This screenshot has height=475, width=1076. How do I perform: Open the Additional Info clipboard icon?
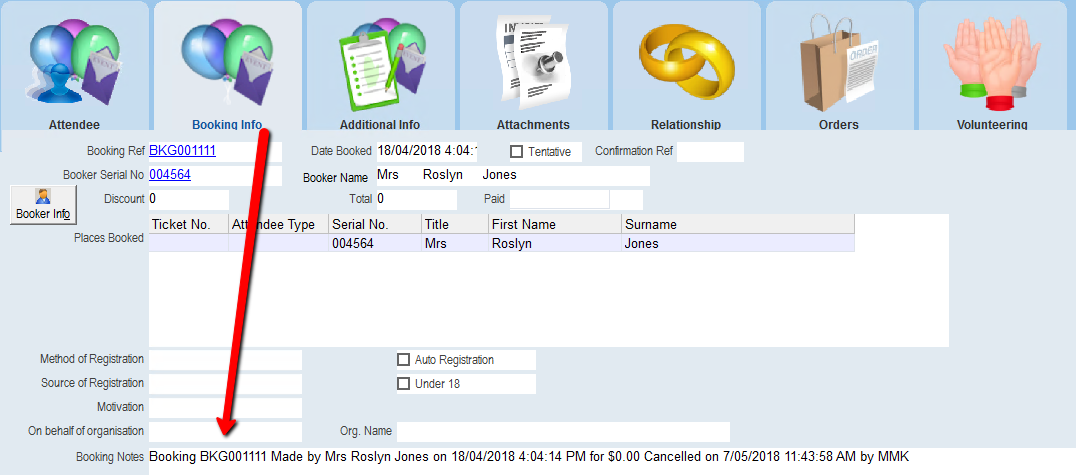(x=380, y=60)
